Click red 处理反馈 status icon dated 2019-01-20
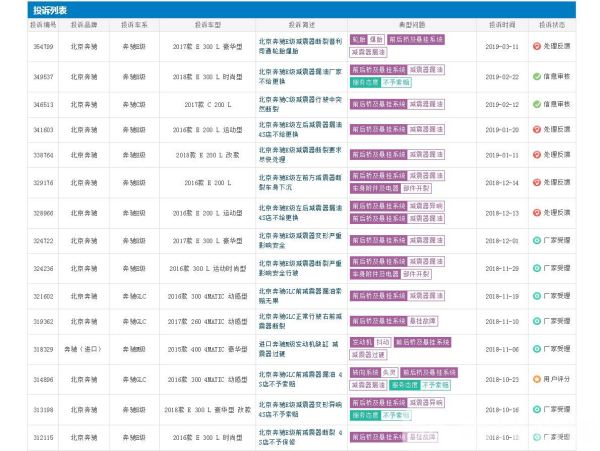 point(536,129)
